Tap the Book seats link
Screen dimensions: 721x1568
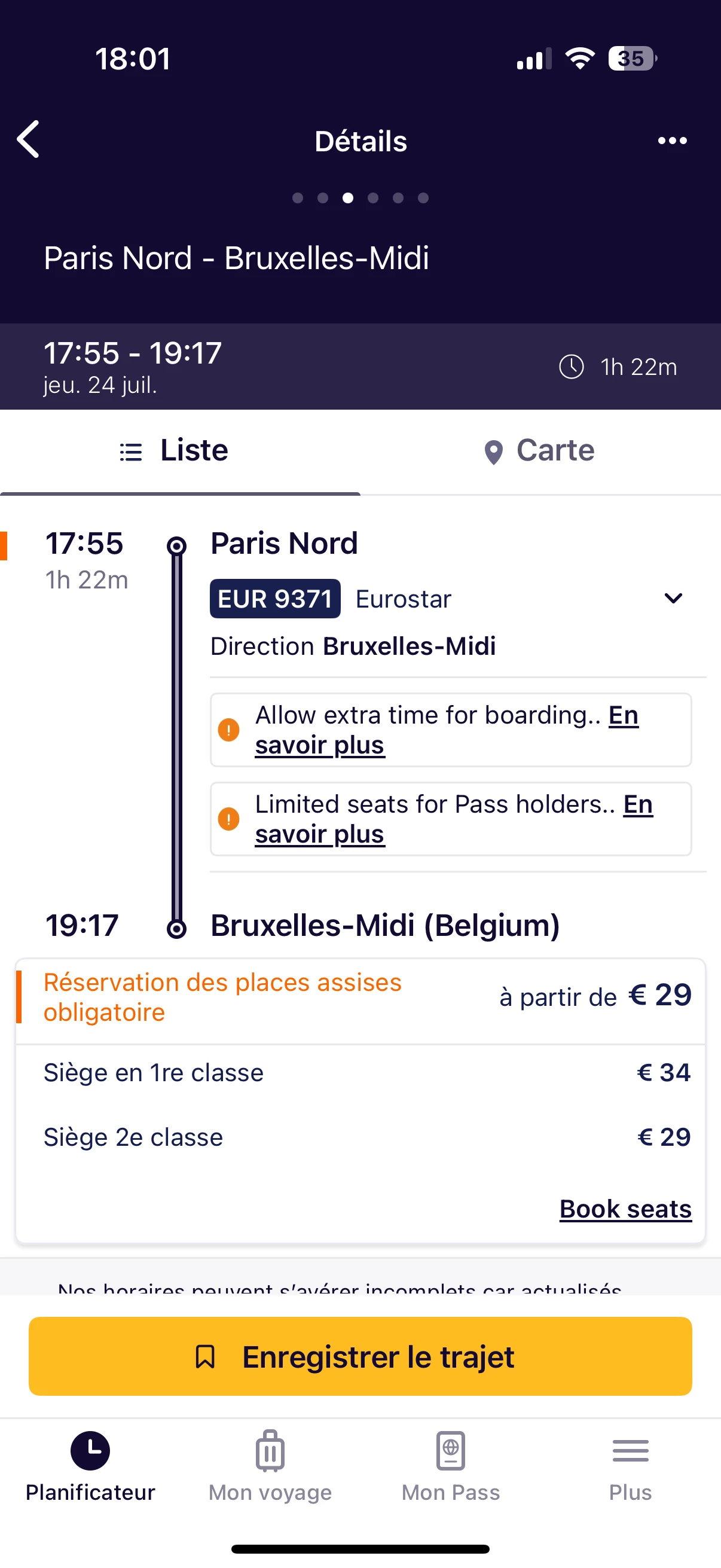[x=625, y=1209]
